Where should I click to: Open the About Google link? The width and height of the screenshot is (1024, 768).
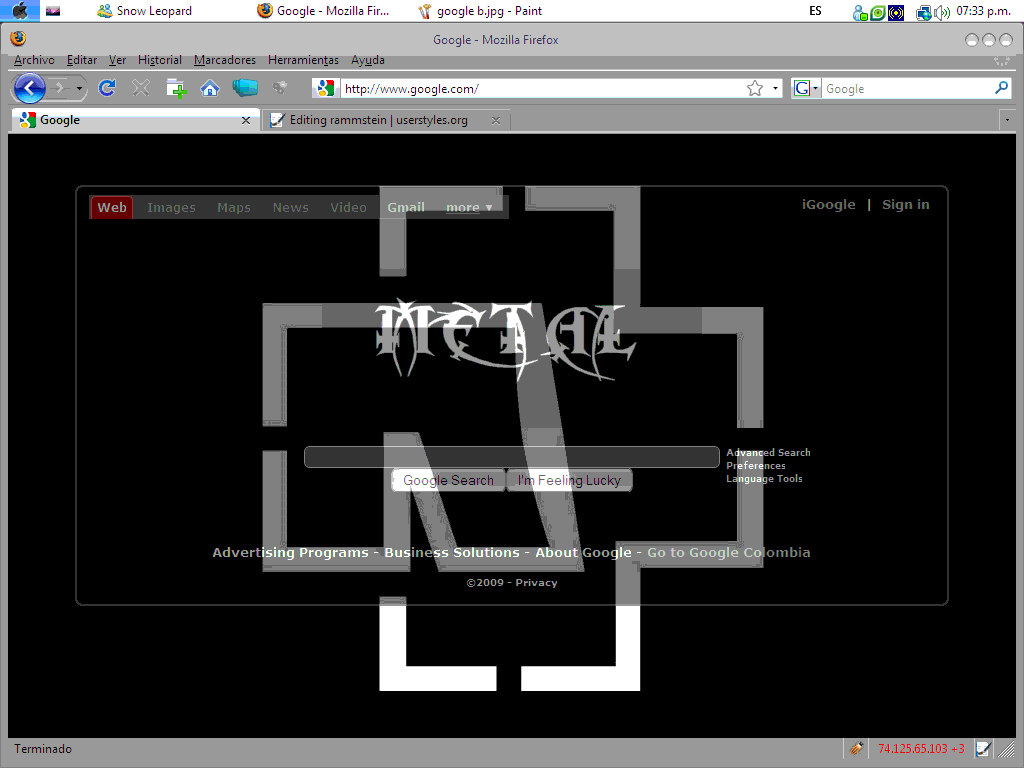pyautogui.click(x=583, y=552)
